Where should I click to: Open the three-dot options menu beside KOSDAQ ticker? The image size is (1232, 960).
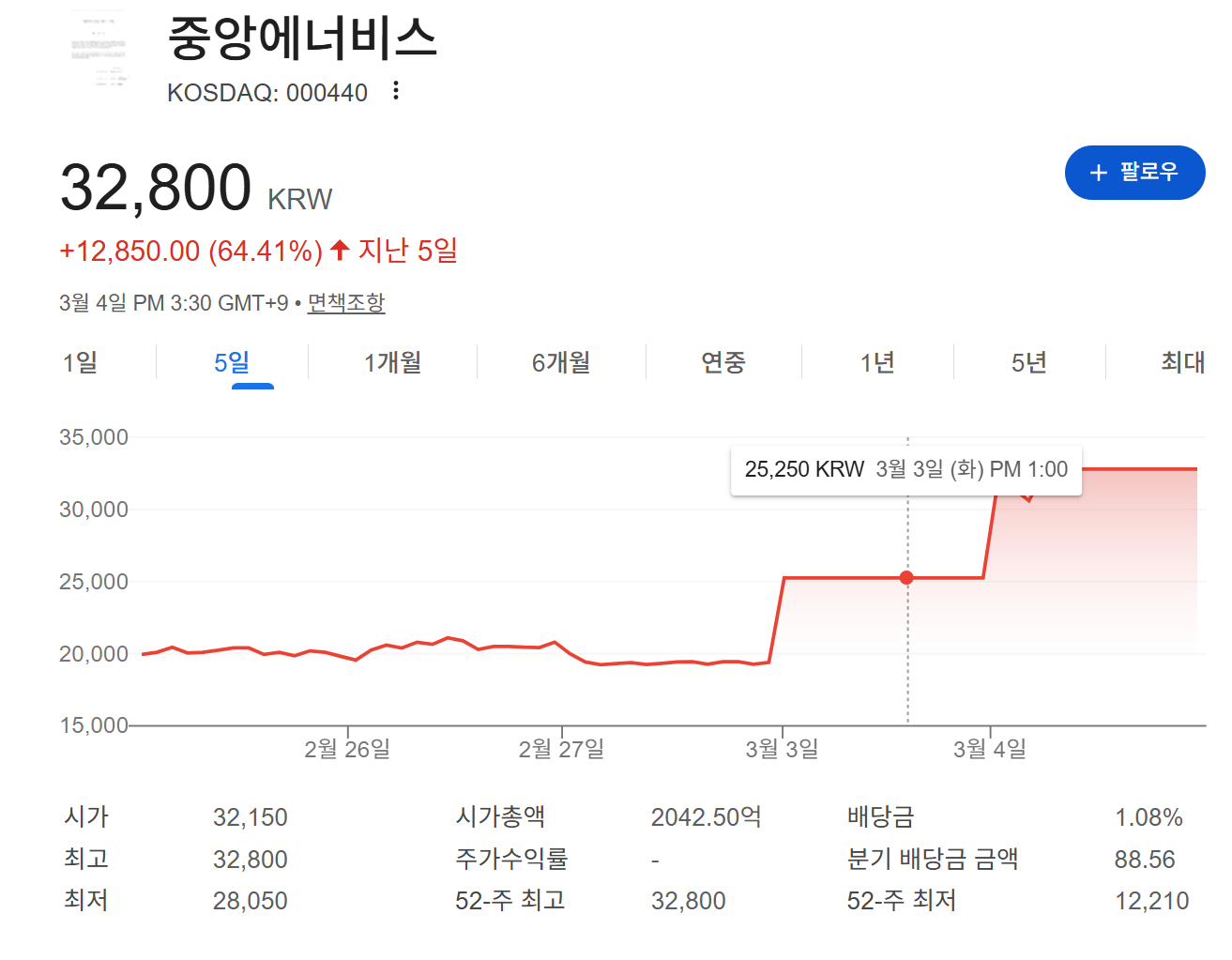click(x=396, y=91)
